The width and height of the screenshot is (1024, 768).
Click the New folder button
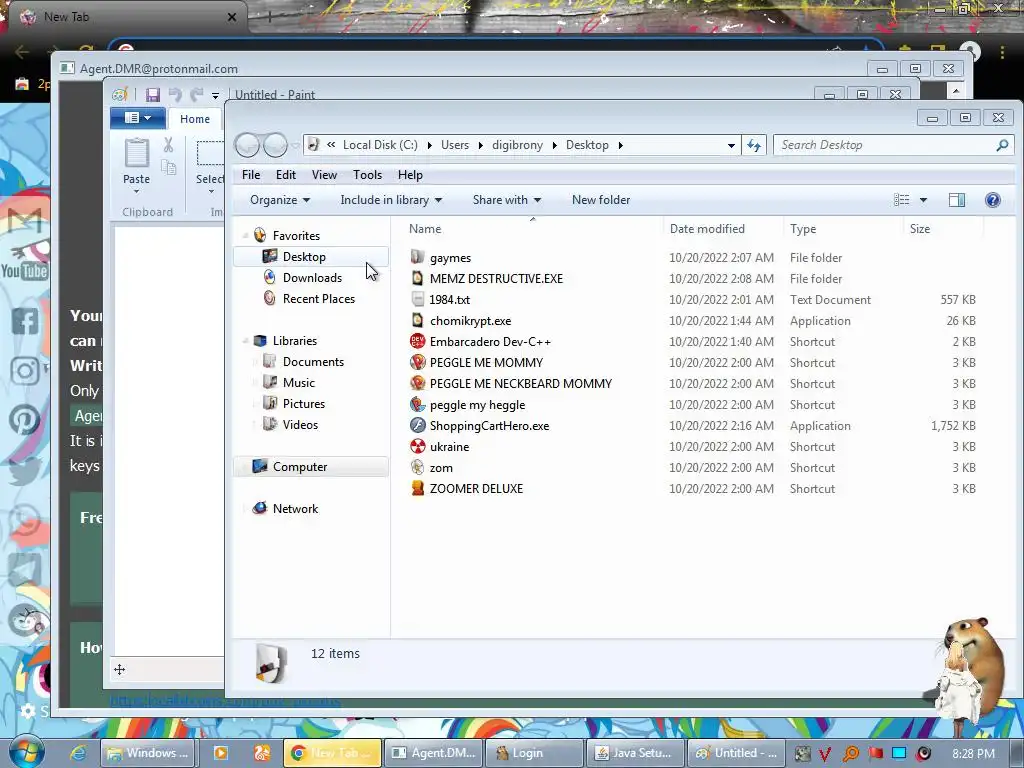click(601, 200)
